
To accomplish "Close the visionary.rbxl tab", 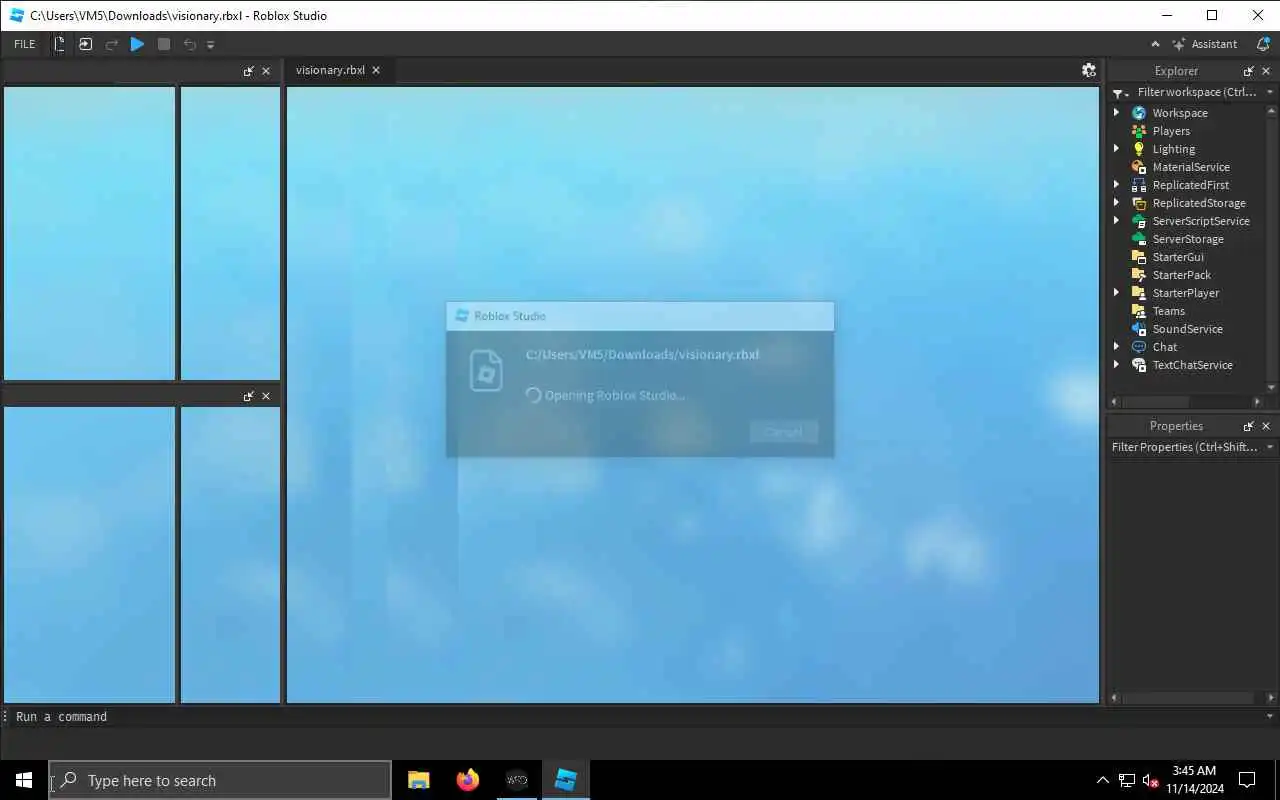I will (x=376, y=70).
